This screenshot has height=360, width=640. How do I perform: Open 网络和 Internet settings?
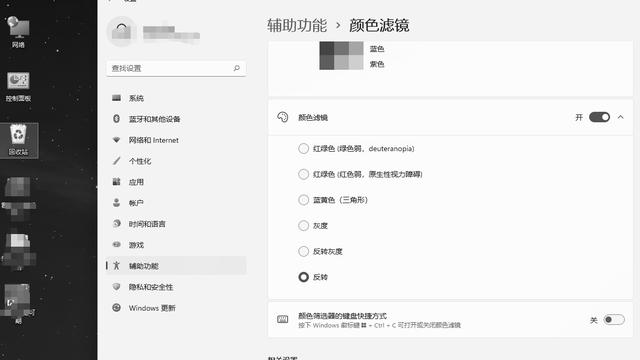click(x=176, y=140)
